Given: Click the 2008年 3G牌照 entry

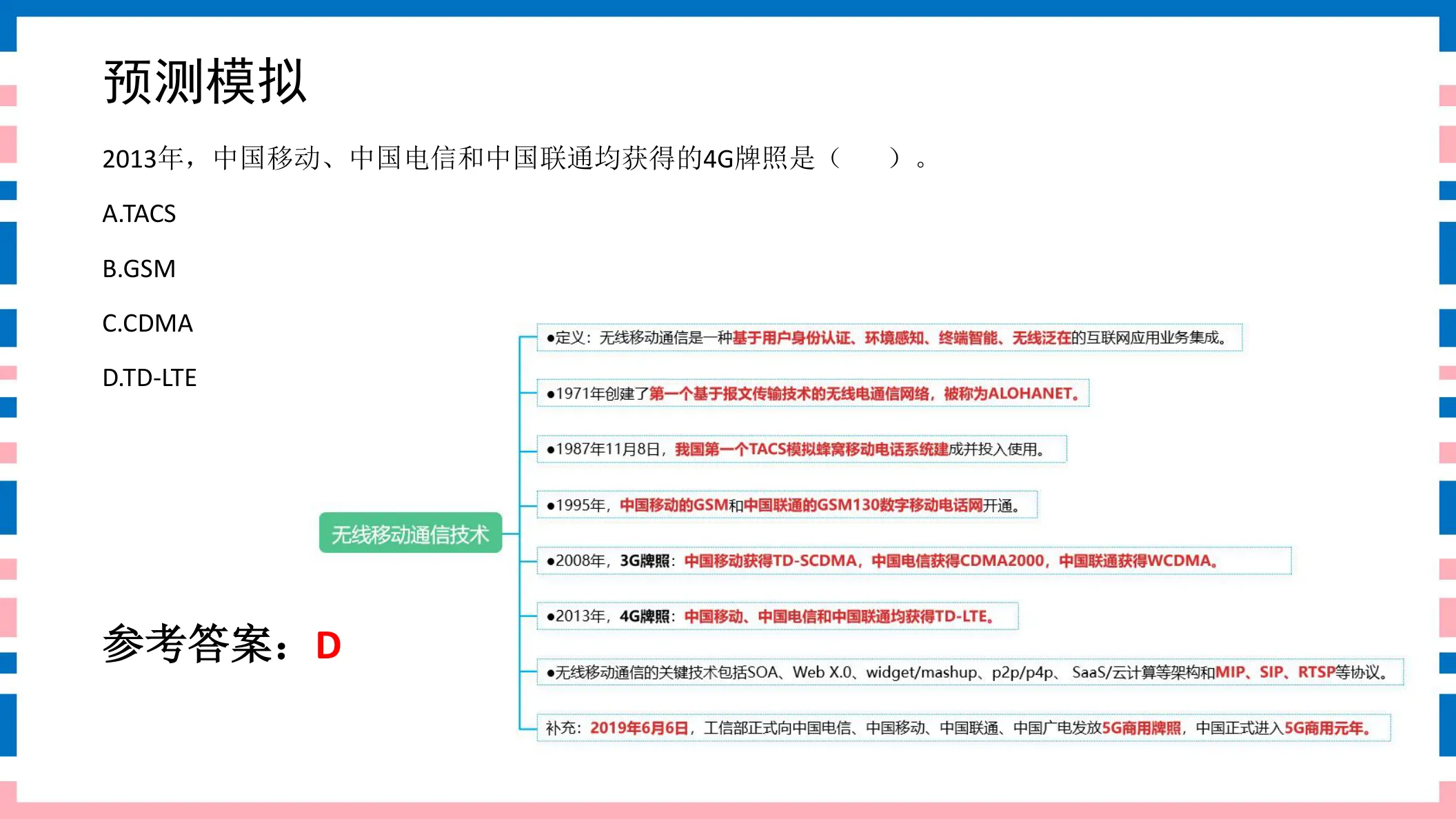Looking at the screenshot, I should click(914, 560).
